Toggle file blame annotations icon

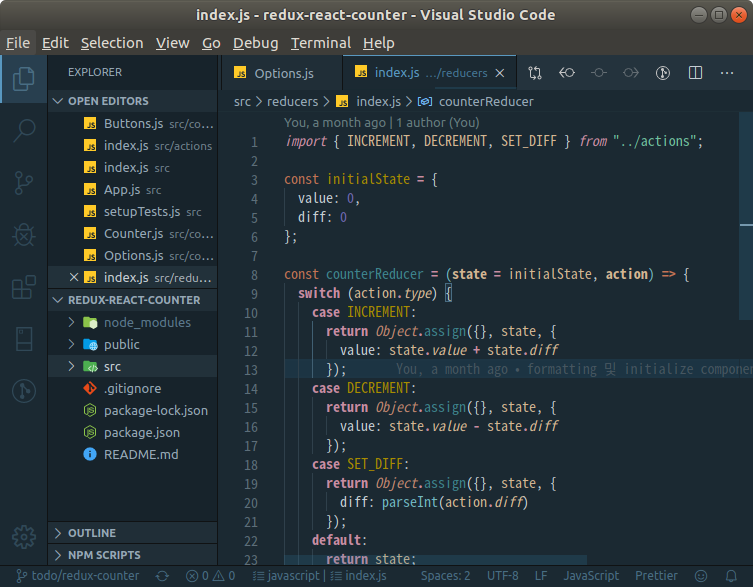[663, 73]
